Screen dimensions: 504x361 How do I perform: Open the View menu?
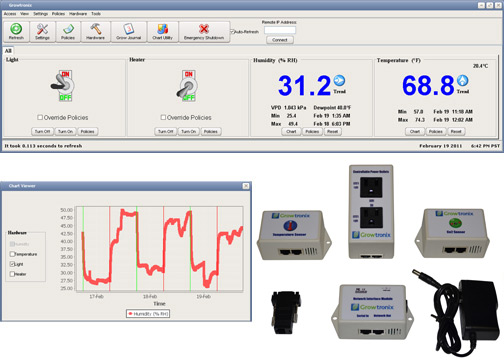tap(24, 14)
